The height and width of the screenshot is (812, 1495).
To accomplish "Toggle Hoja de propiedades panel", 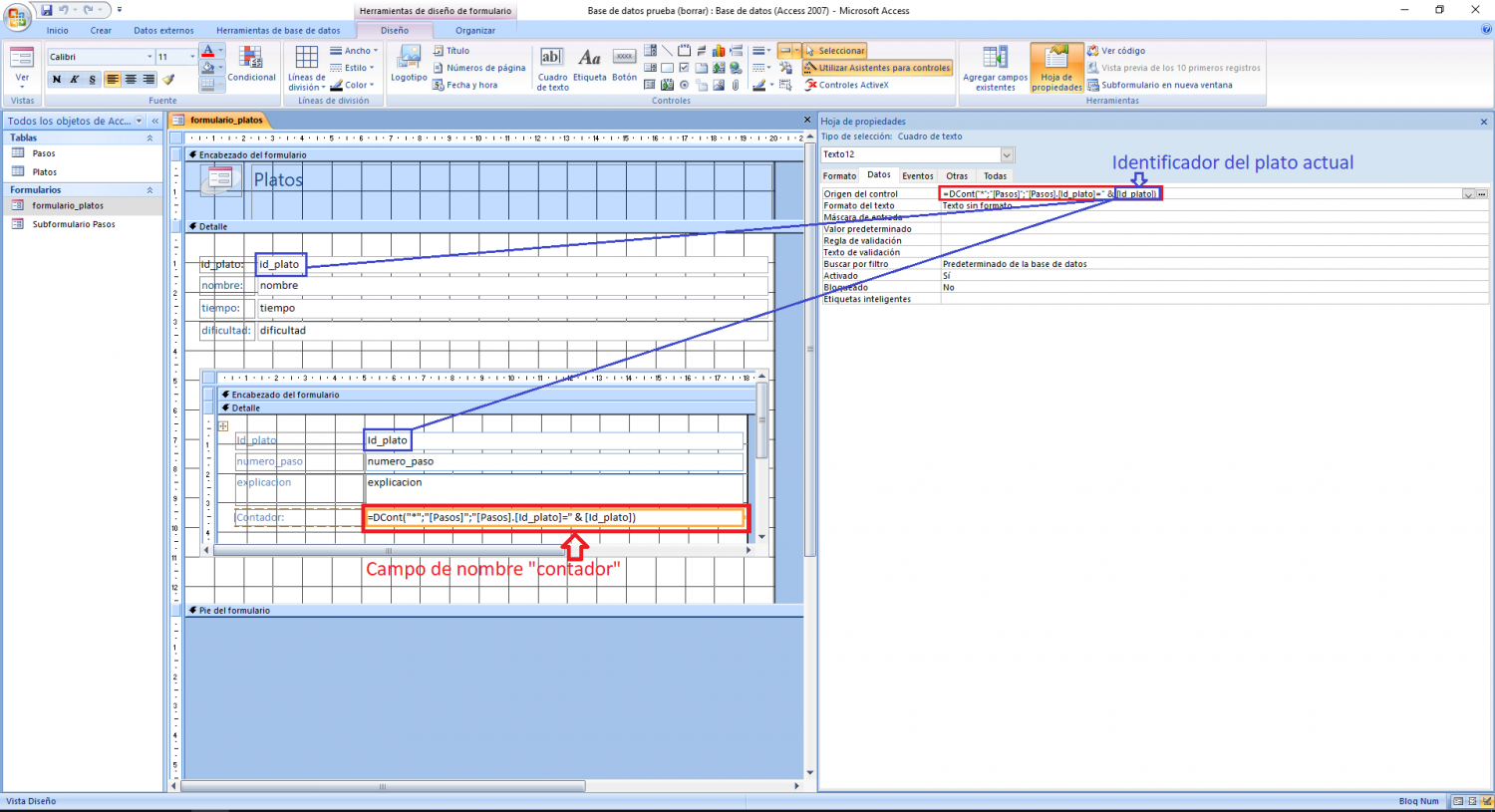I will tap(1056, 68).
